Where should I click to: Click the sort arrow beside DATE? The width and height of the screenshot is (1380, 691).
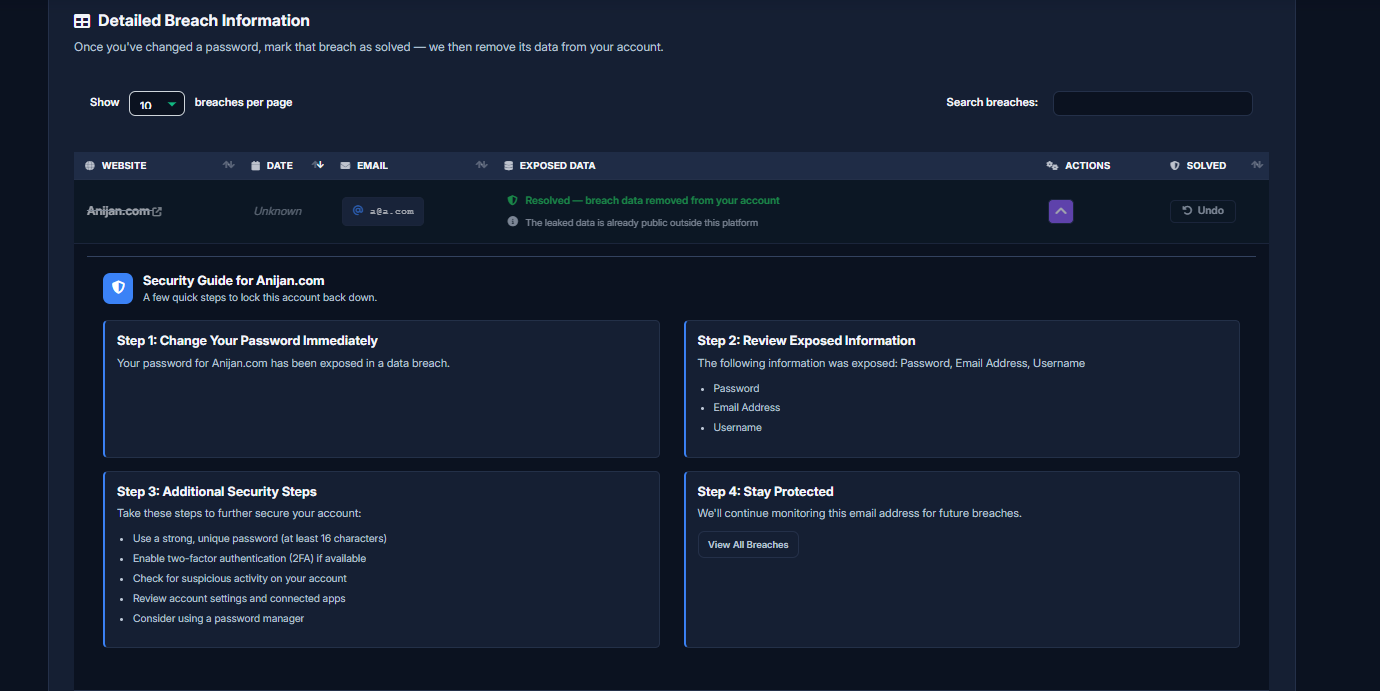coord(319,165)
